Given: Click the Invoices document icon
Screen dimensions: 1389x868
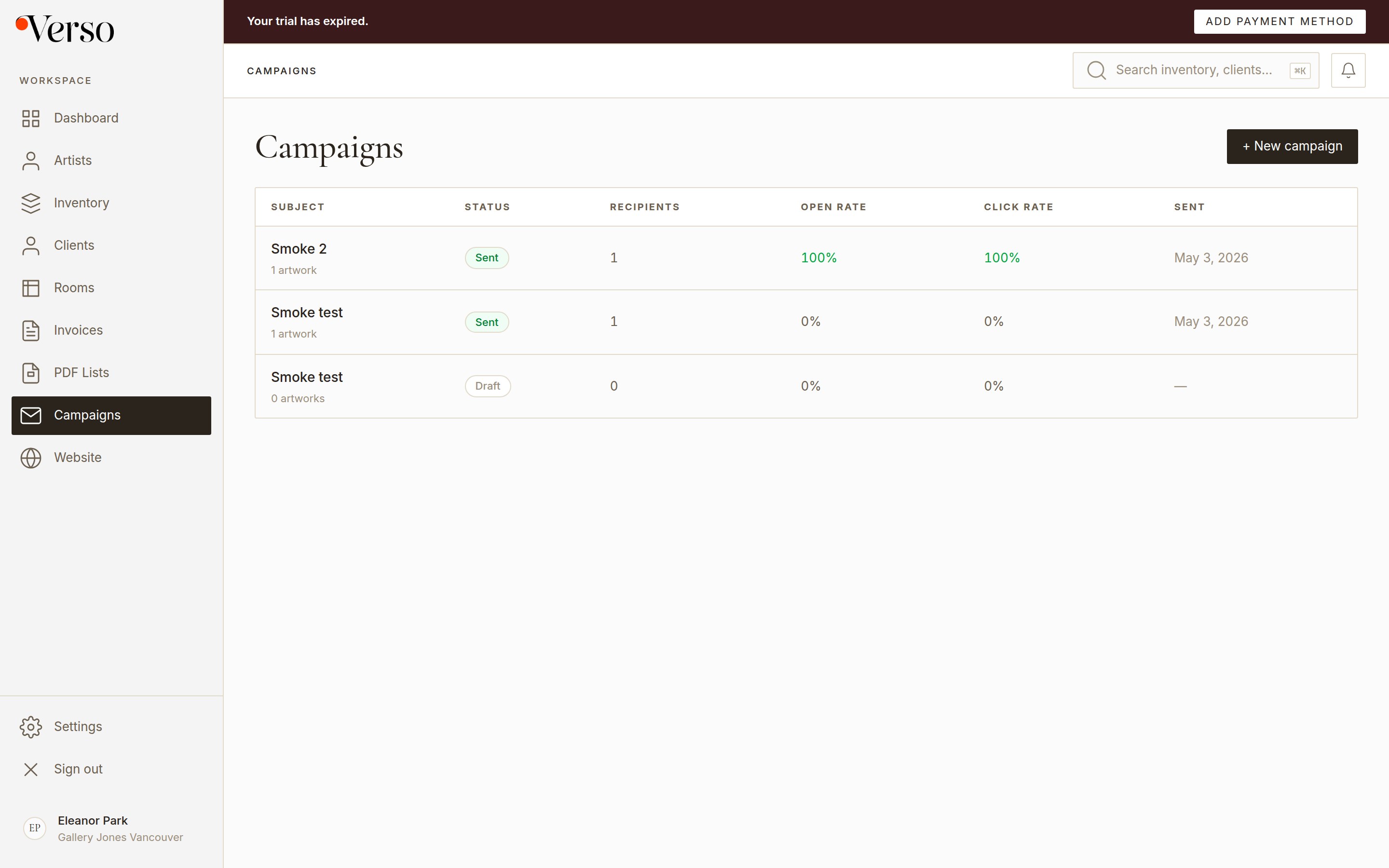Looking at the screenshot, I should [30, 331].
